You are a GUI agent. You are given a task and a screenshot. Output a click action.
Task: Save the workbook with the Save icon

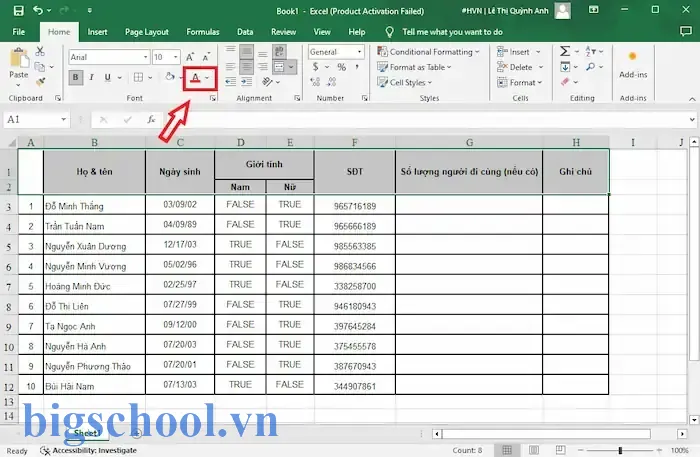click(x=18, y=11)
